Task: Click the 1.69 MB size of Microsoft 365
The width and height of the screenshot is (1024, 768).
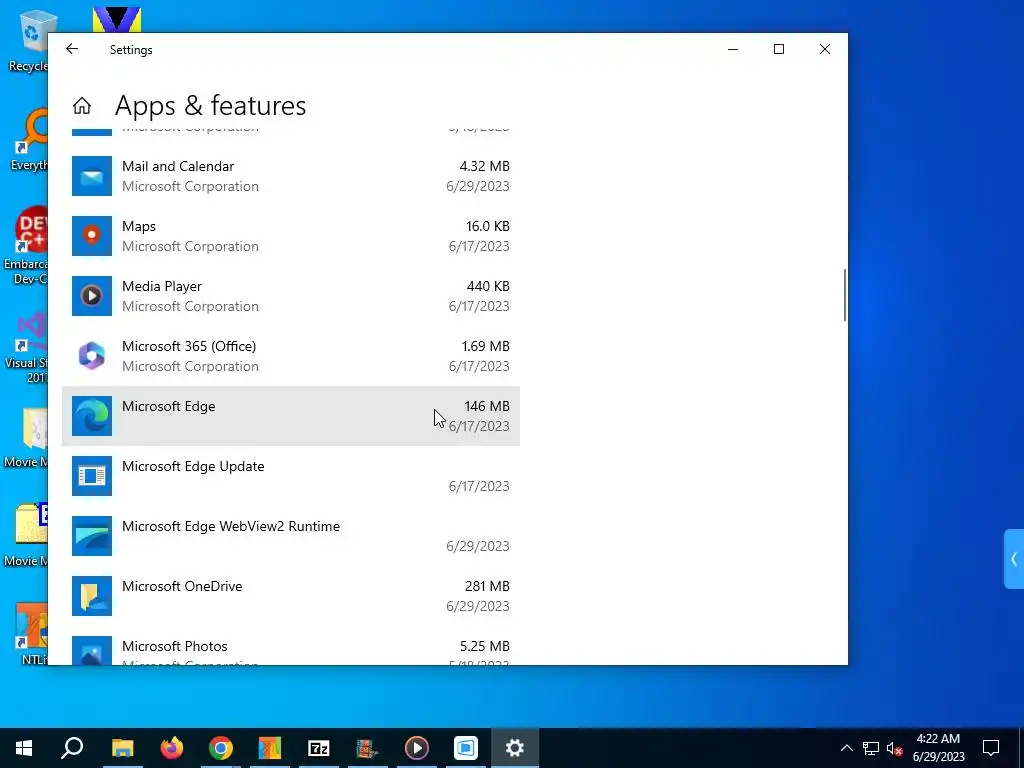Action: (x=485, y=346)
